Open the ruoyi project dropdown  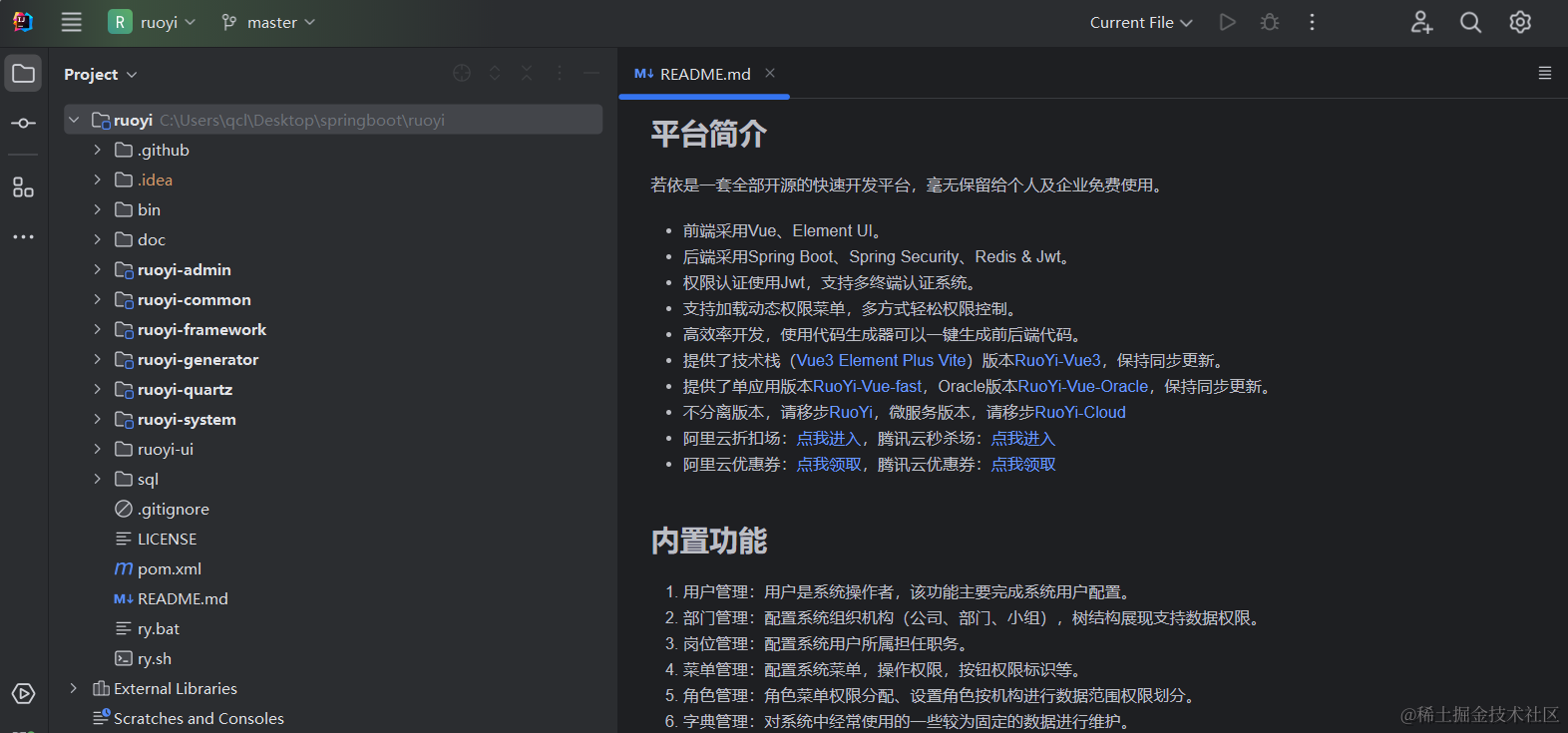[153, 22]
